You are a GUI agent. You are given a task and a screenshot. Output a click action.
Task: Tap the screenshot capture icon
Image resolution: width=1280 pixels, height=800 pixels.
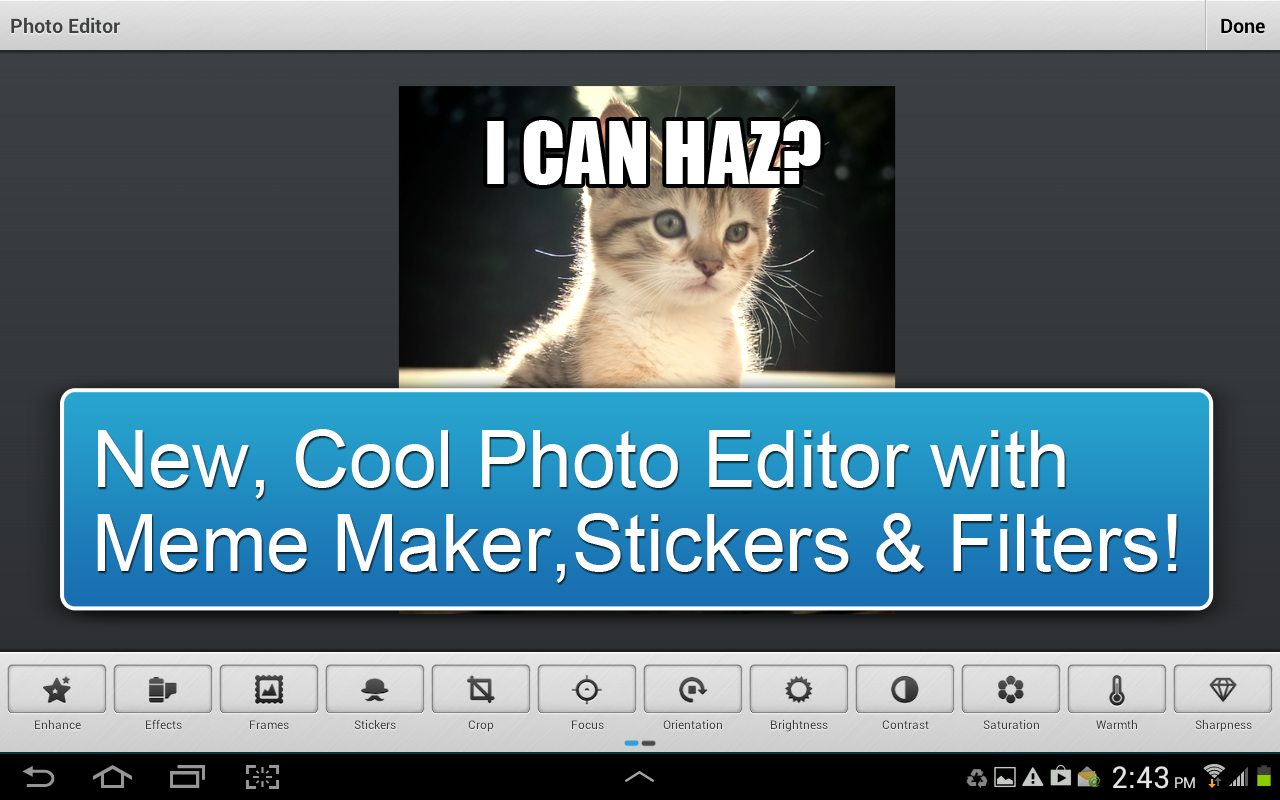click(262, 777)
